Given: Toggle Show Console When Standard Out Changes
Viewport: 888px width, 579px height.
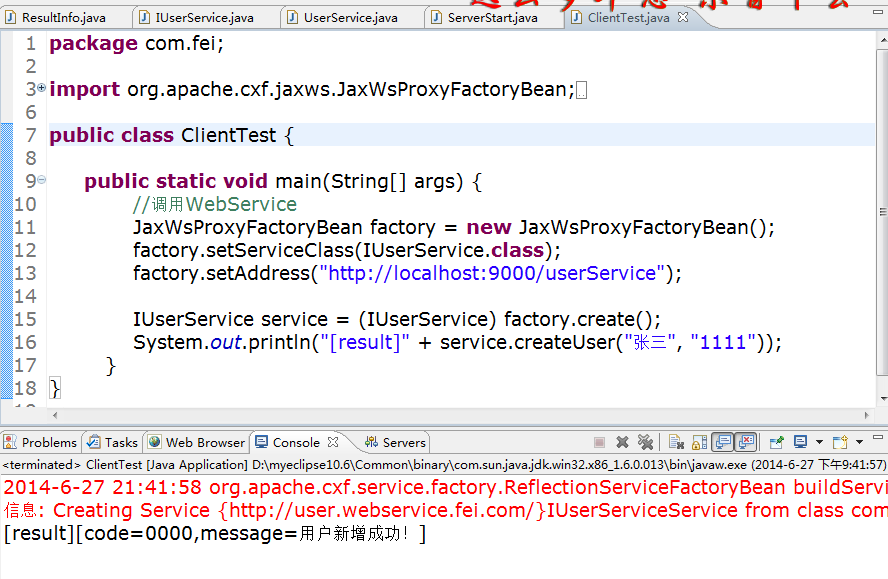Looking at the screenshot, I should pos(723,442).
